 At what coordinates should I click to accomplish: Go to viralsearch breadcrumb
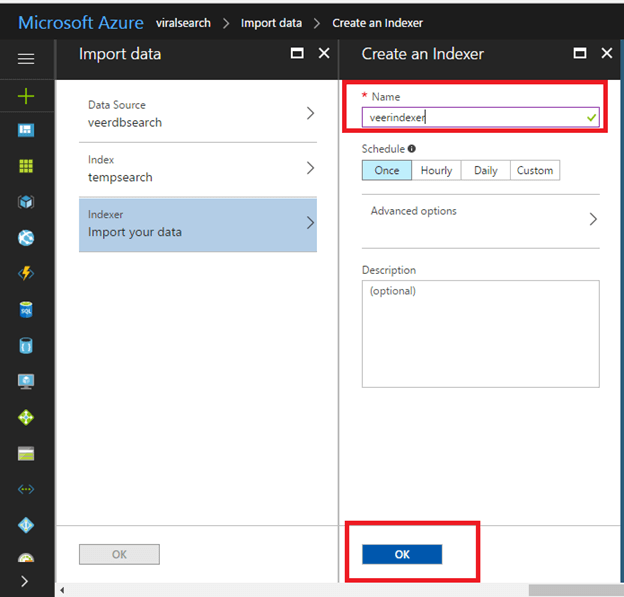tap(183, 23)
